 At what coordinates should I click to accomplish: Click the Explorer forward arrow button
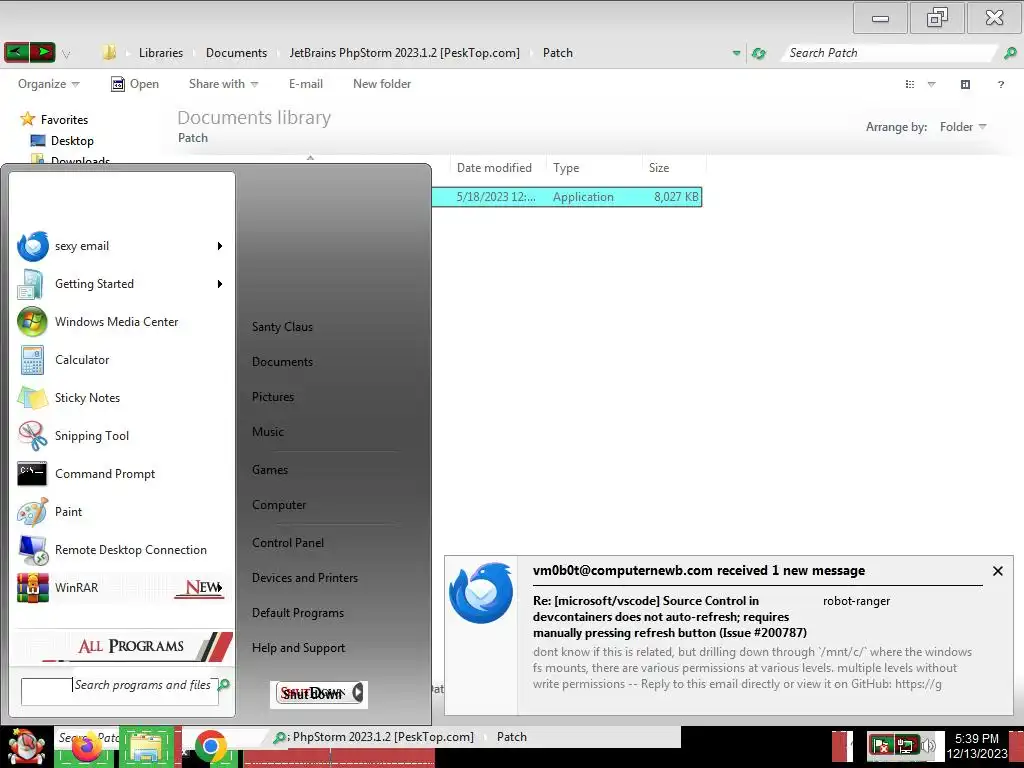point(42,52)
